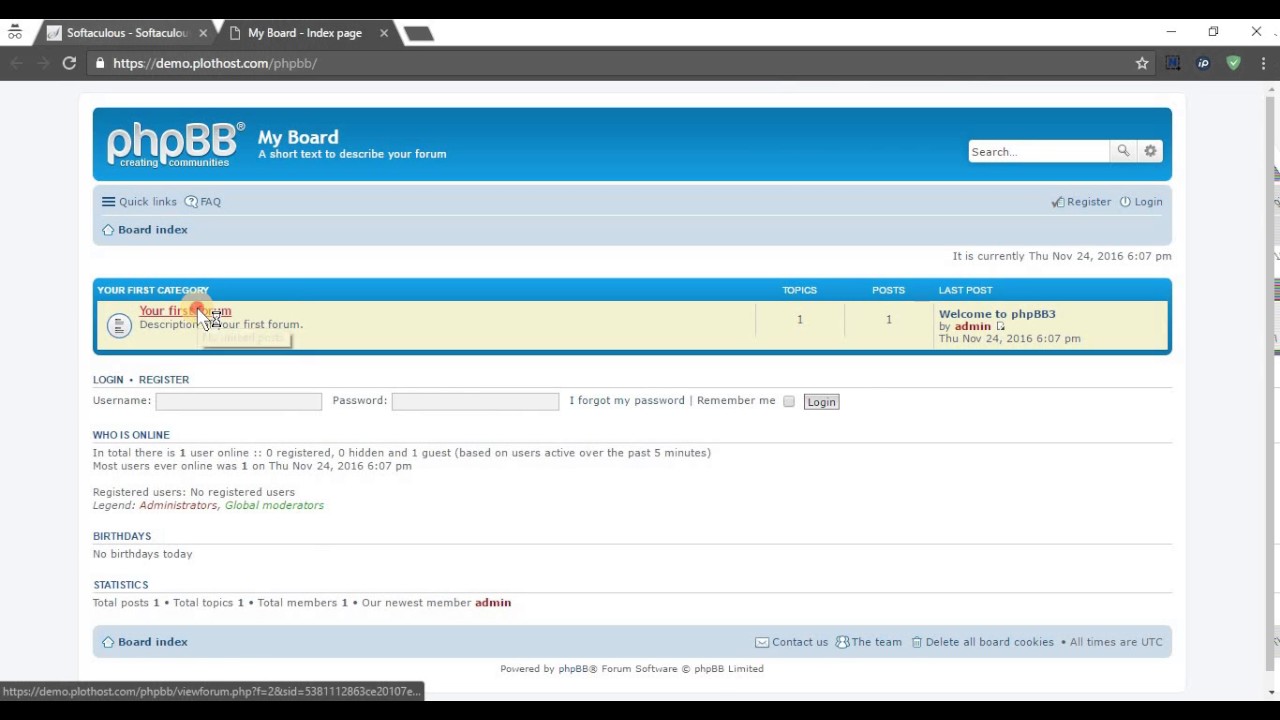
Task: Bookmark this page with the star icon
Action: click(x=1142, y=63)
